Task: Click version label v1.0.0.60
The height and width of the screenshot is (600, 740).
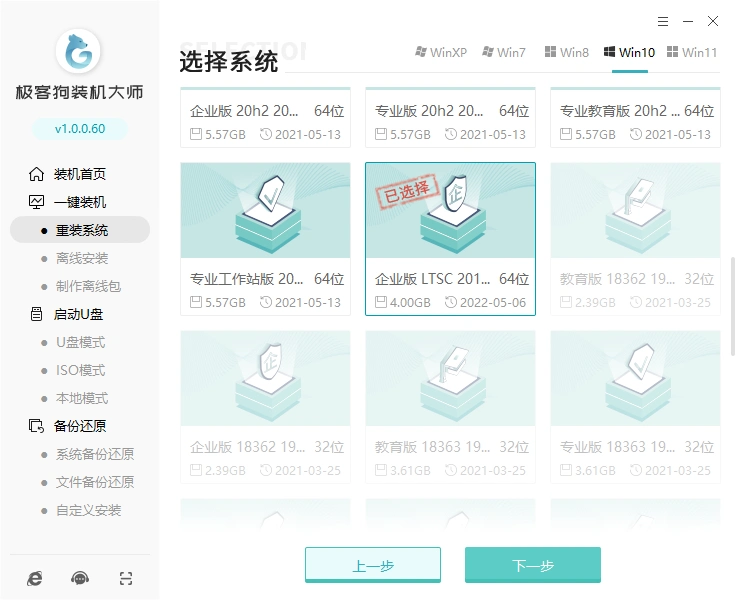Action: [80, 128]
